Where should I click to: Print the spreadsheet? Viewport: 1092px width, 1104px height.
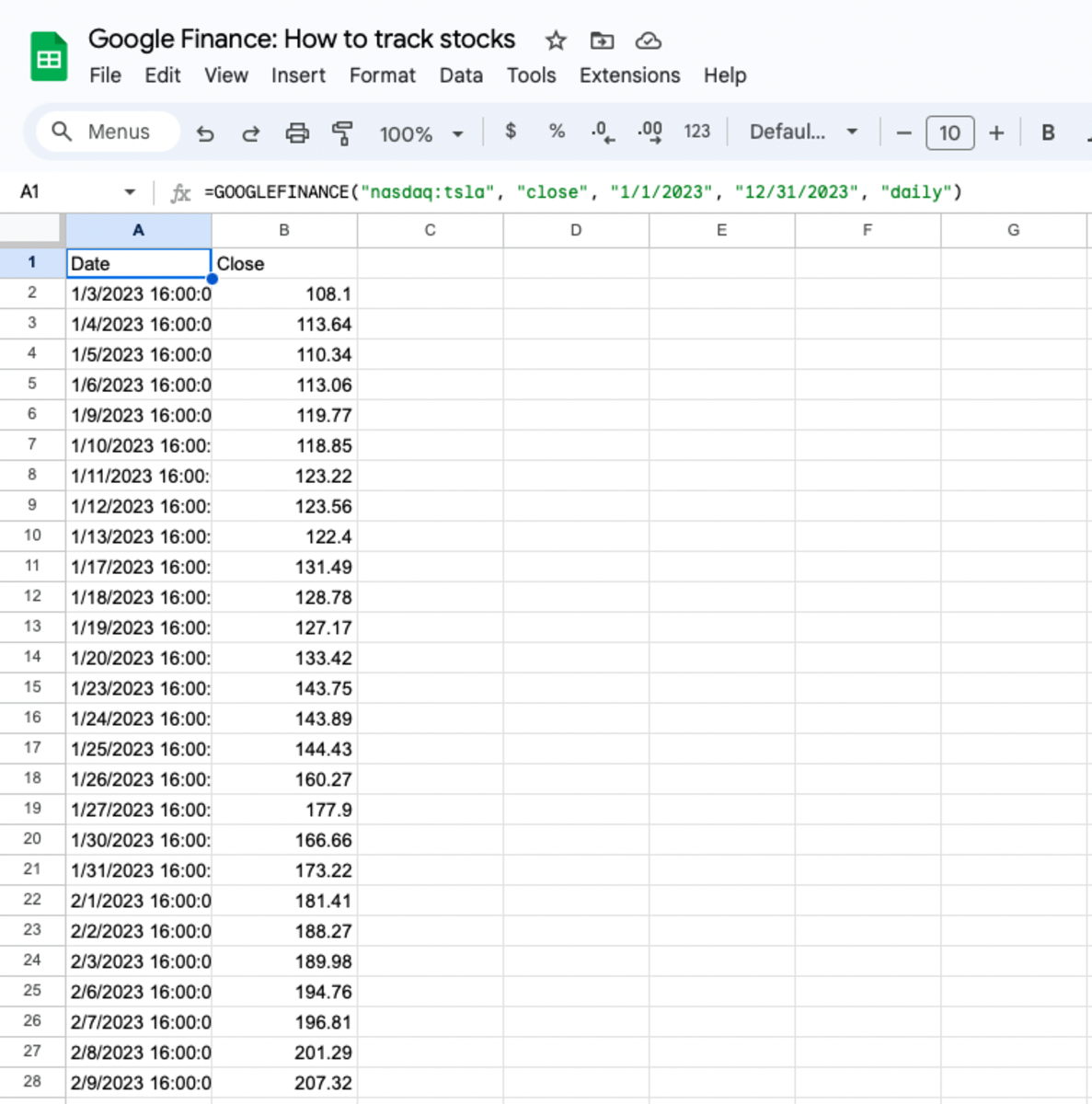click(x=296, y=133)
